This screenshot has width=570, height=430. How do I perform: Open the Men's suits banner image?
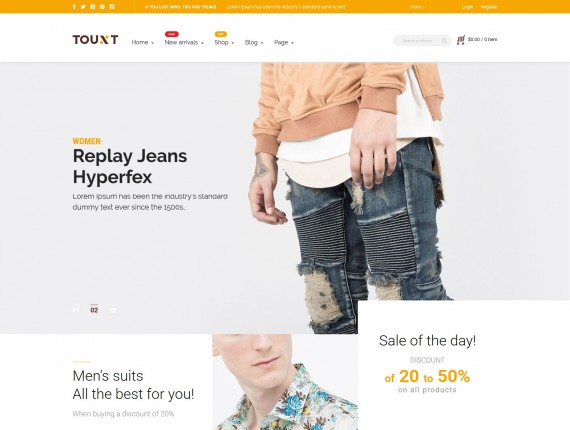coord(285,382)
